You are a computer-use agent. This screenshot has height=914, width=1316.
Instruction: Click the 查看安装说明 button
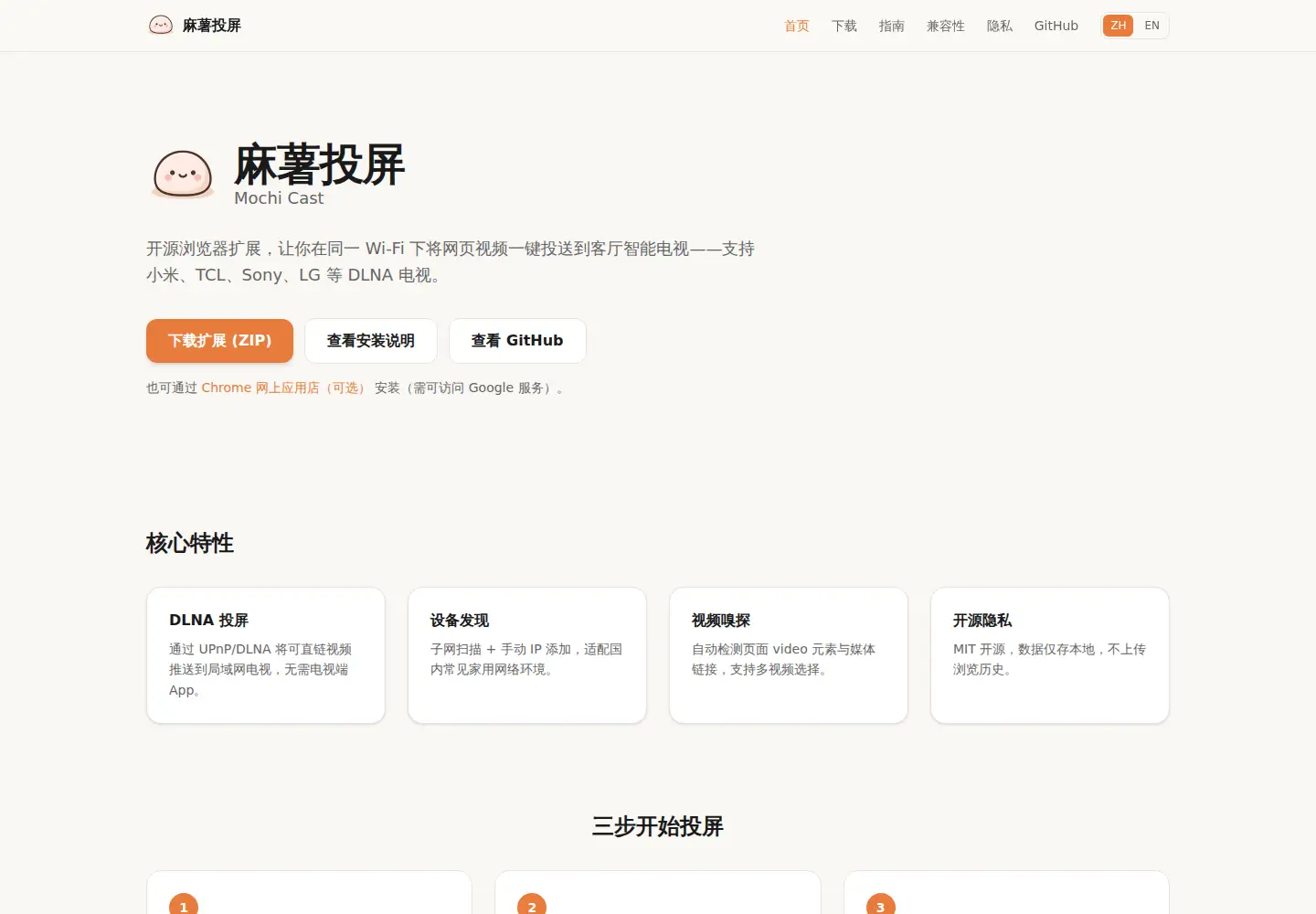(x=371, y=341)
